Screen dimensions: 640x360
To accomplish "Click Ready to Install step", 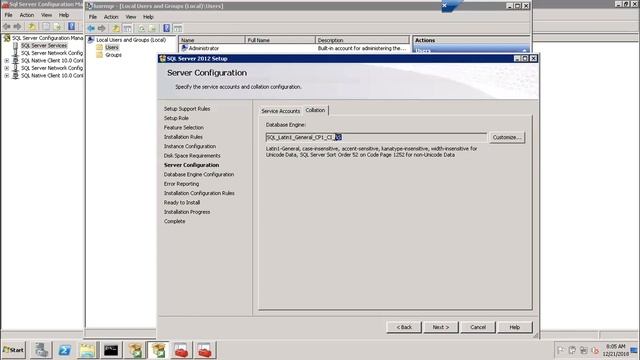I will point(182,202).
